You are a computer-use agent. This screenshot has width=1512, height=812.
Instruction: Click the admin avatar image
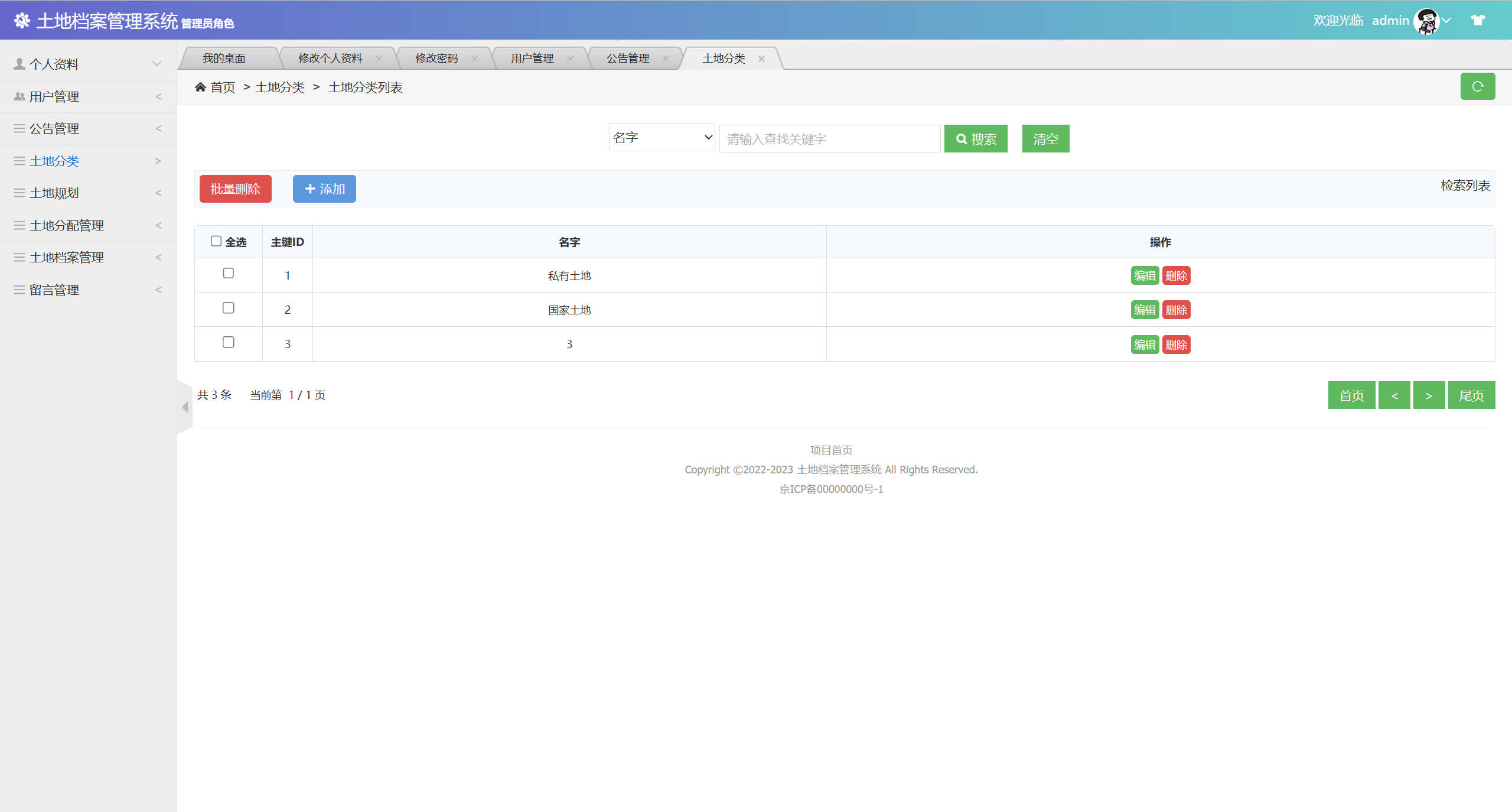pyautogui.click(x=1426, y=21)
